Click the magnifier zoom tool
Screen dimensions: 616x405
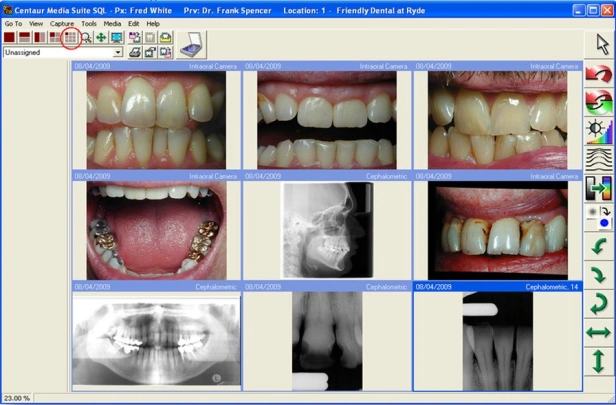pyautogui.click(x=86, y=37)
